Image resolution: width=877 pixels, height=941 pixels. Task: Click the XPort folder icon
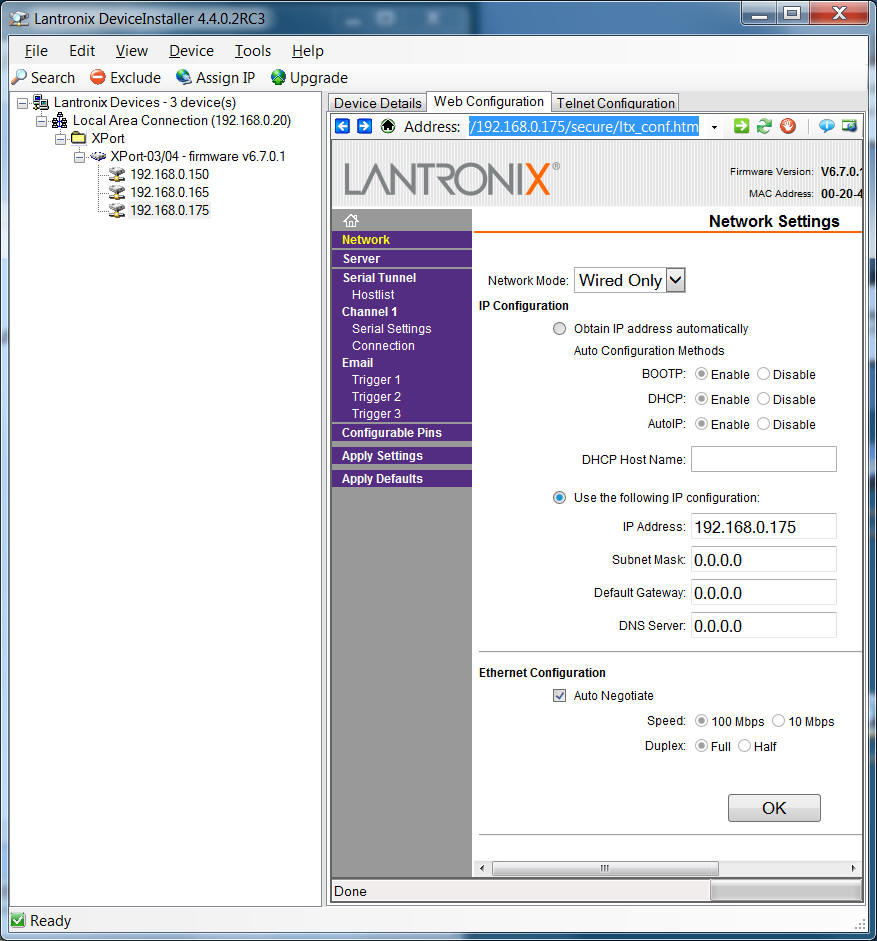click(x=79, y=139)
